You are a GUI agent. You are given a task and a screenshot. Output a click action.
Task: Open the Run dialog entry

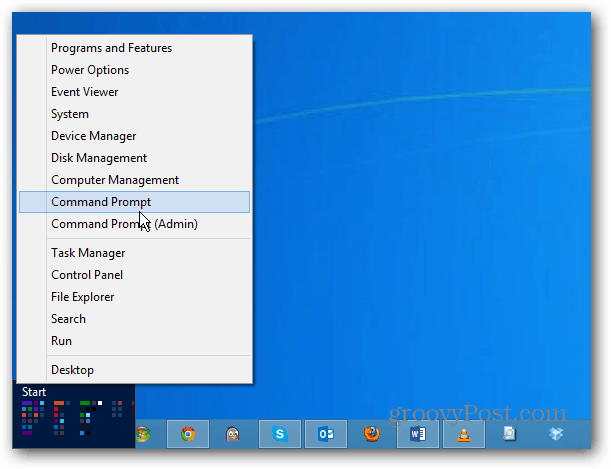pyautogui.click(x=134, y=341)
